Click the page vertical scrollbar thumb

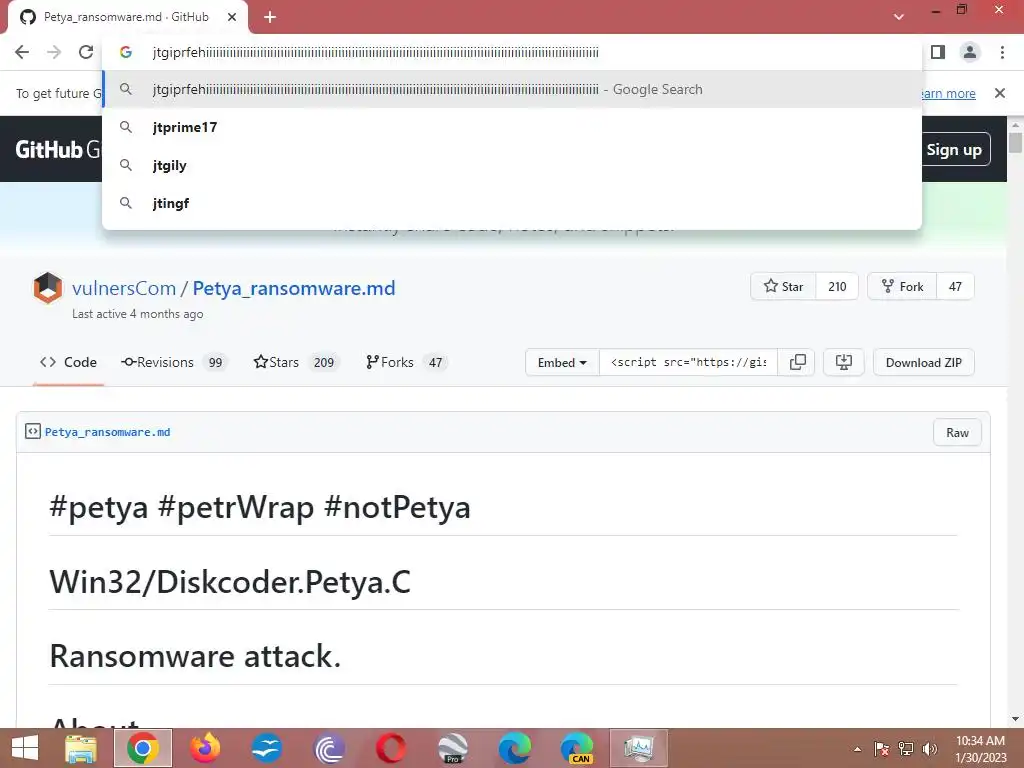tap(1015, 142)
